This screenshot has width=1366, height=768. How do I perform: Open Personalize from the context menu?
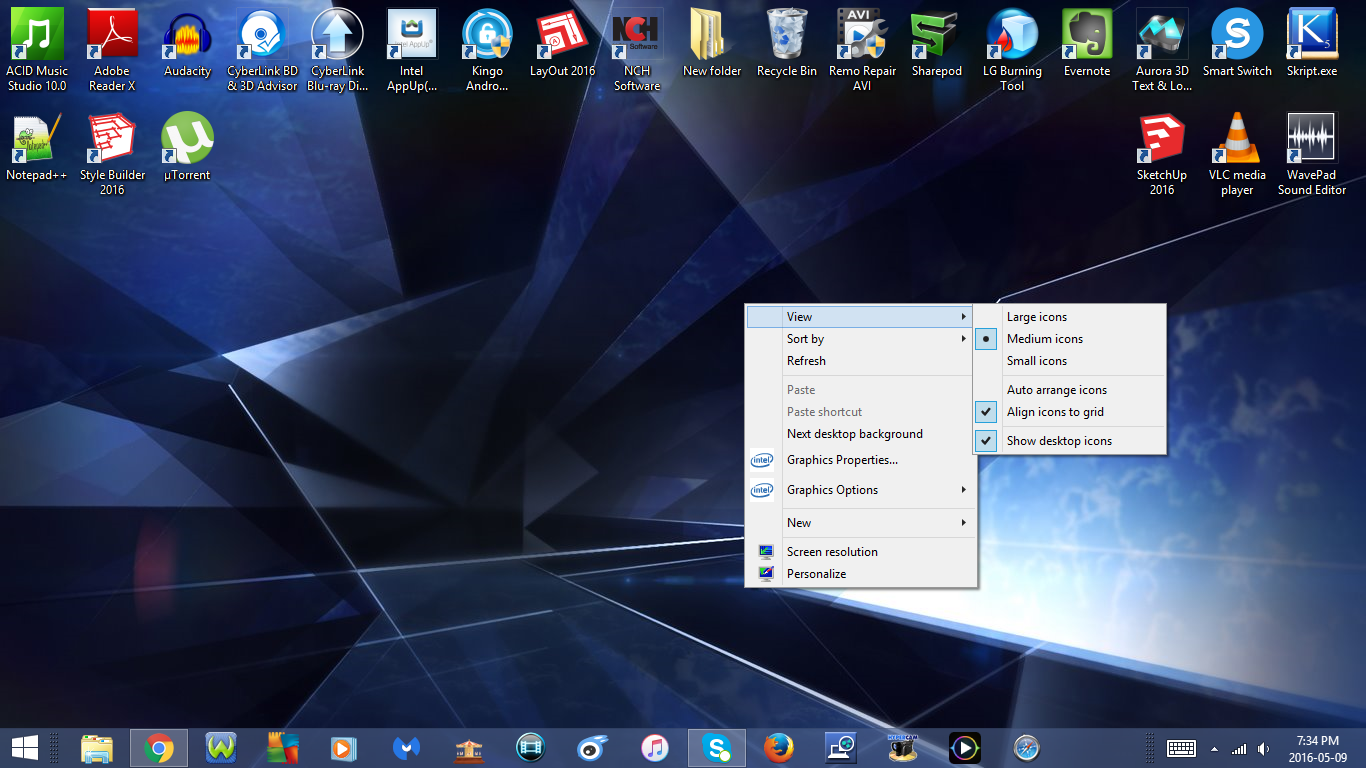pos(860,574)
